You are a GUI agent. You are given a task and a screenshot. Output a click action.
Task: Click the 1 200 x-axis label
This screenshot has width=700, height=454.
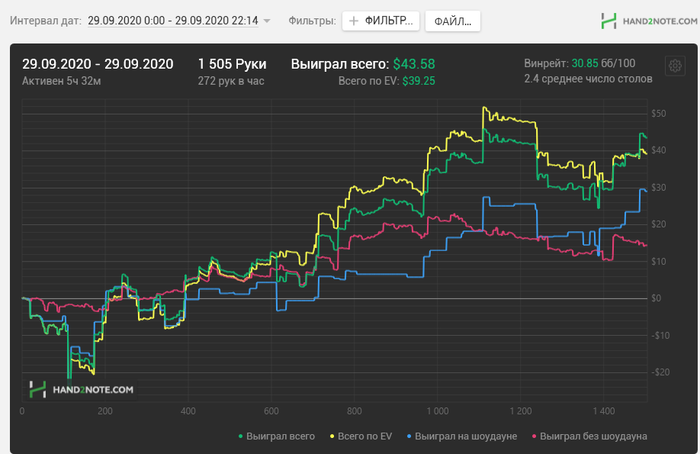(521, 411)
